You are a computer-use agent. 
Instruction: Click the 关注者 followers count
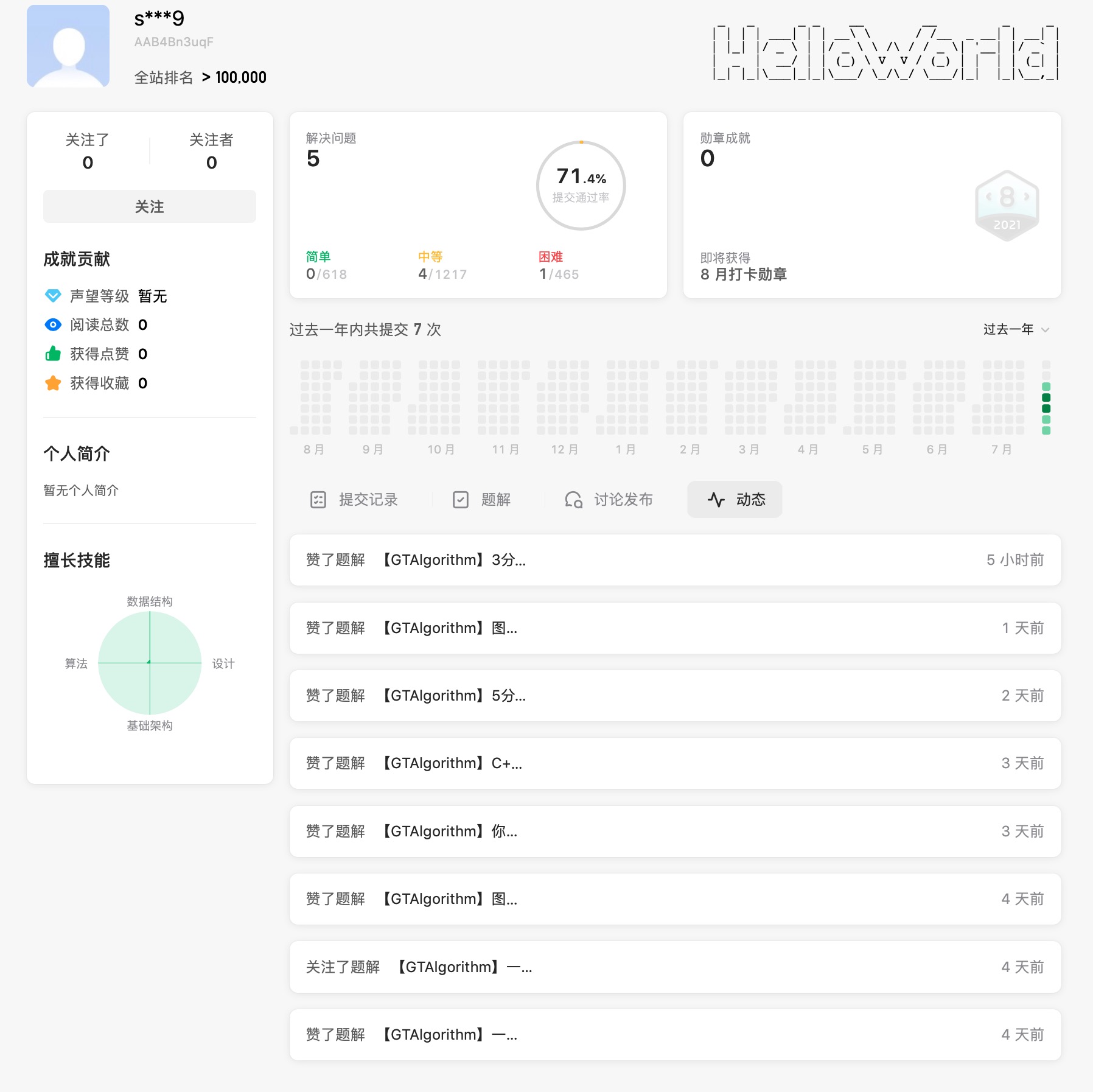(211, 151)
